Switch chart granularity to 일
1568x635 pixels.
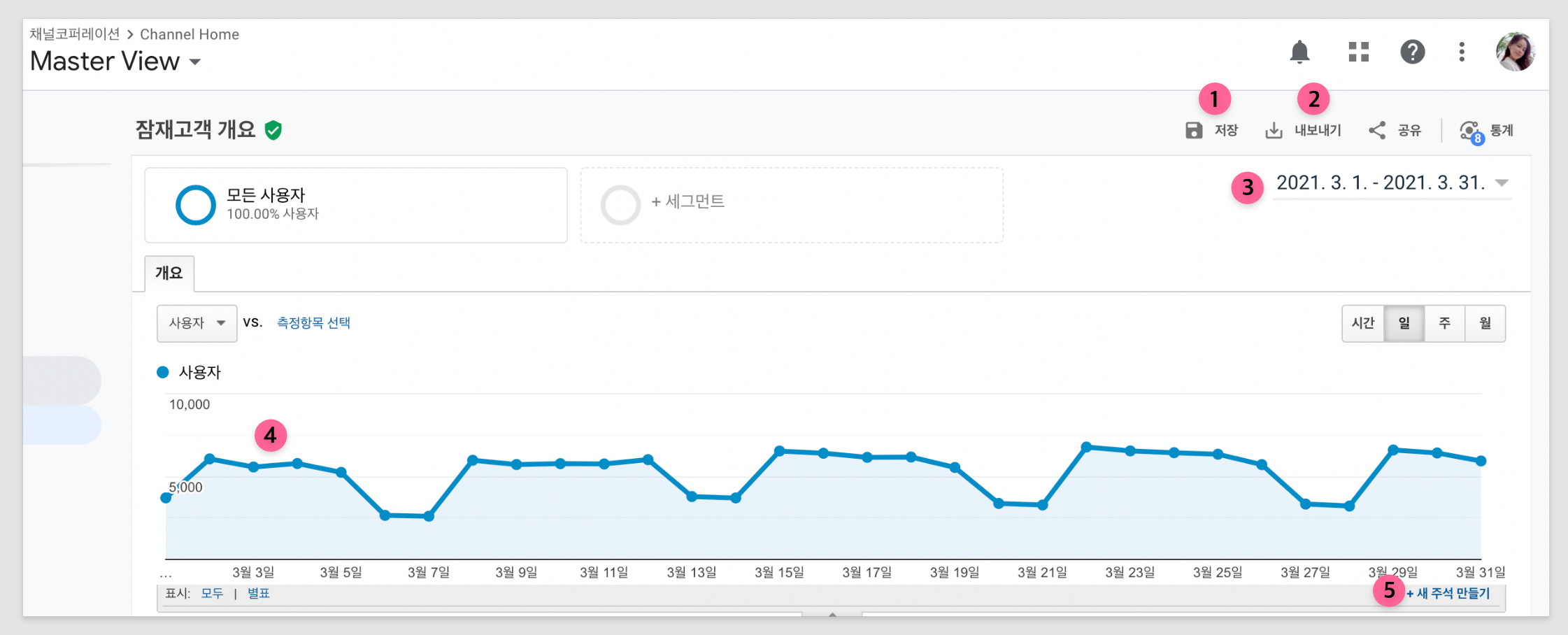(1404, 323)
